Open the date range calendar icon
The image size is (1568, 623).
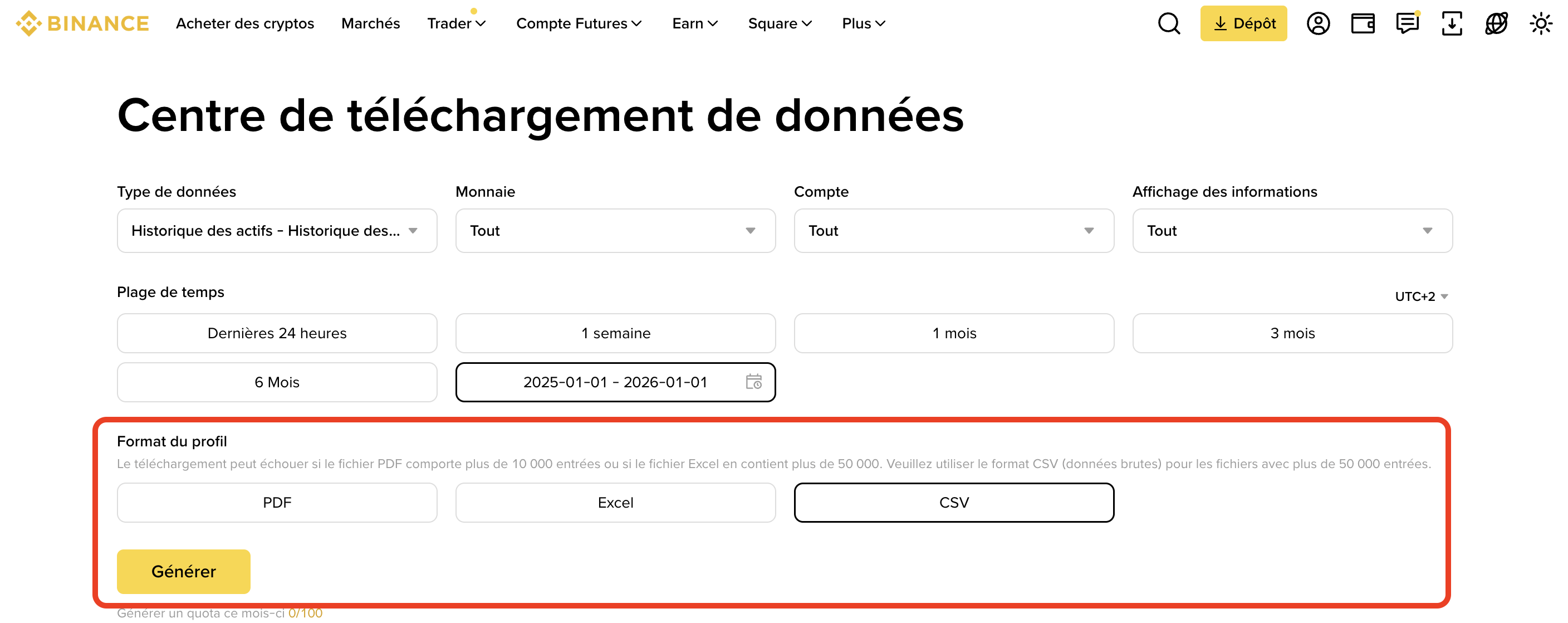(753, 382)
